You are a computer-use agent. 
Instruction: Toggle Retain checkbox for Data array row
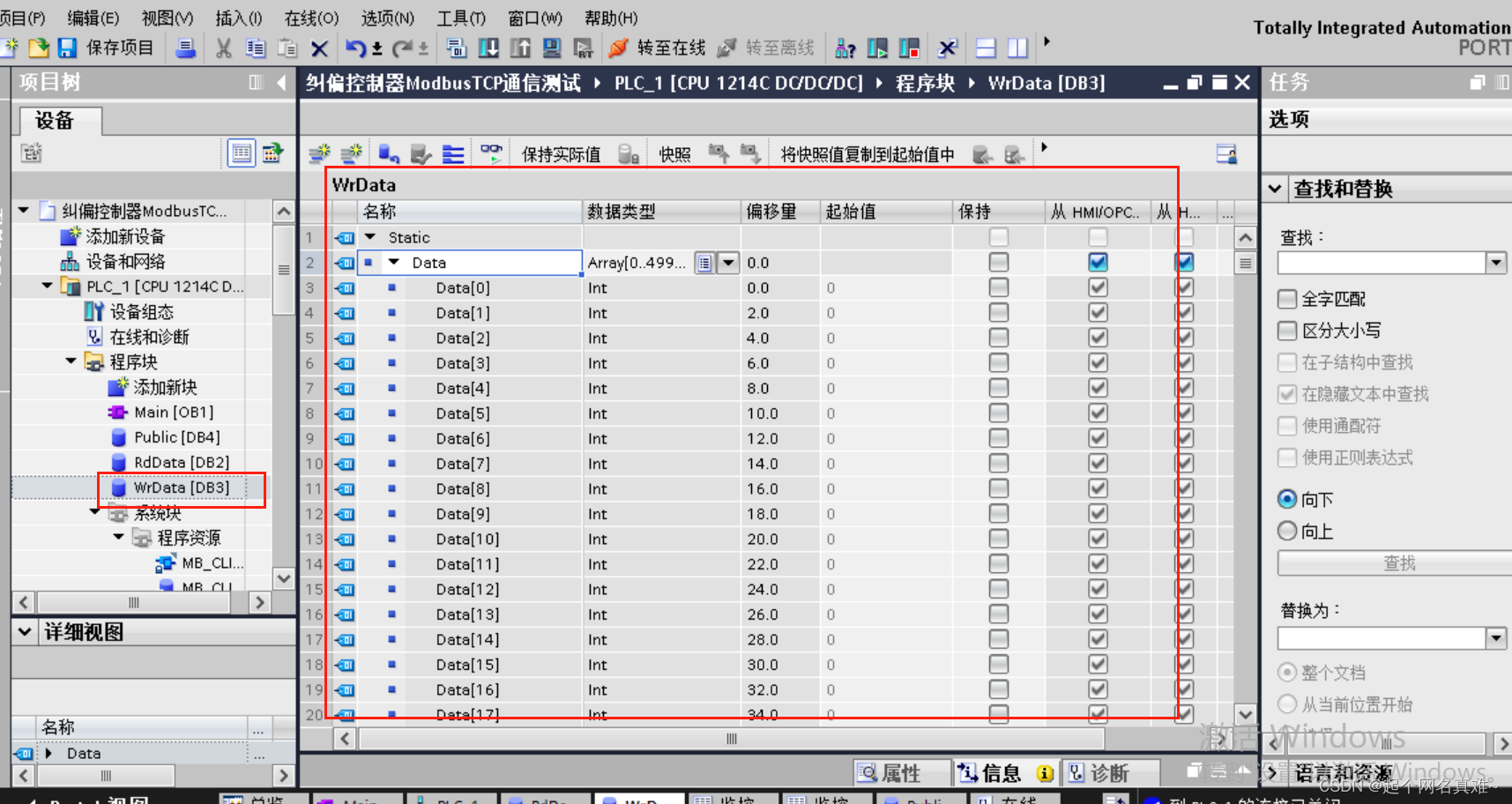click(x=998, y=262)
